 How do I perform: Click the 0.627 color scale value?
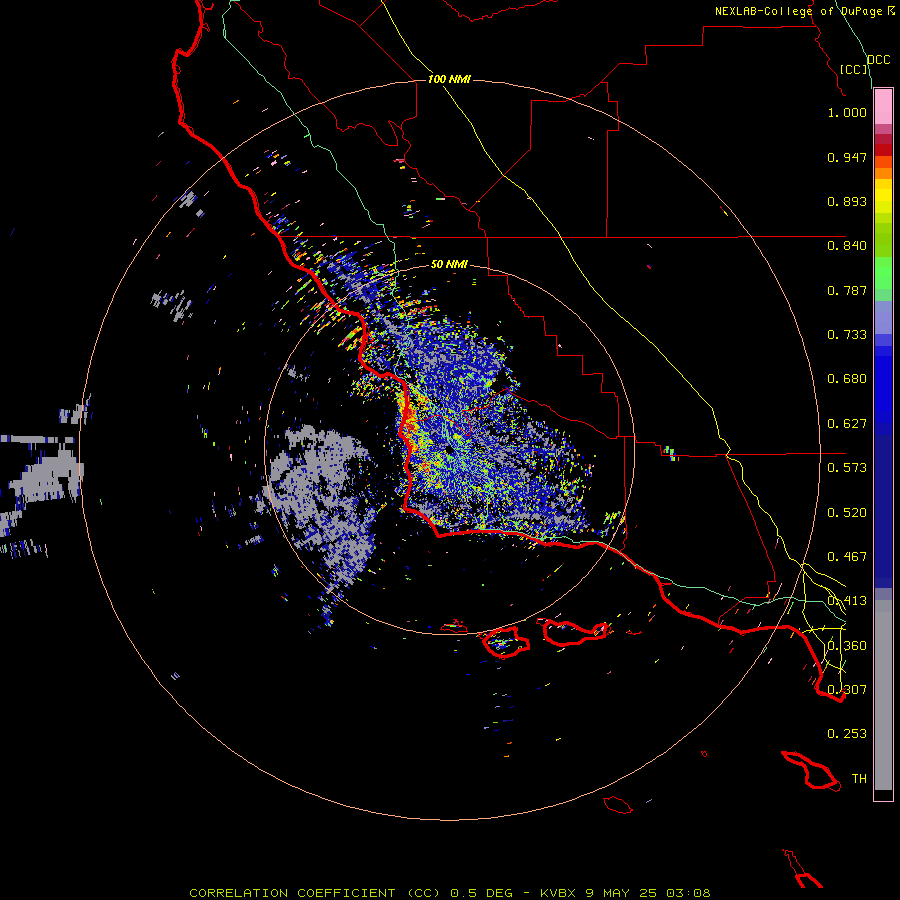point(847,424)
